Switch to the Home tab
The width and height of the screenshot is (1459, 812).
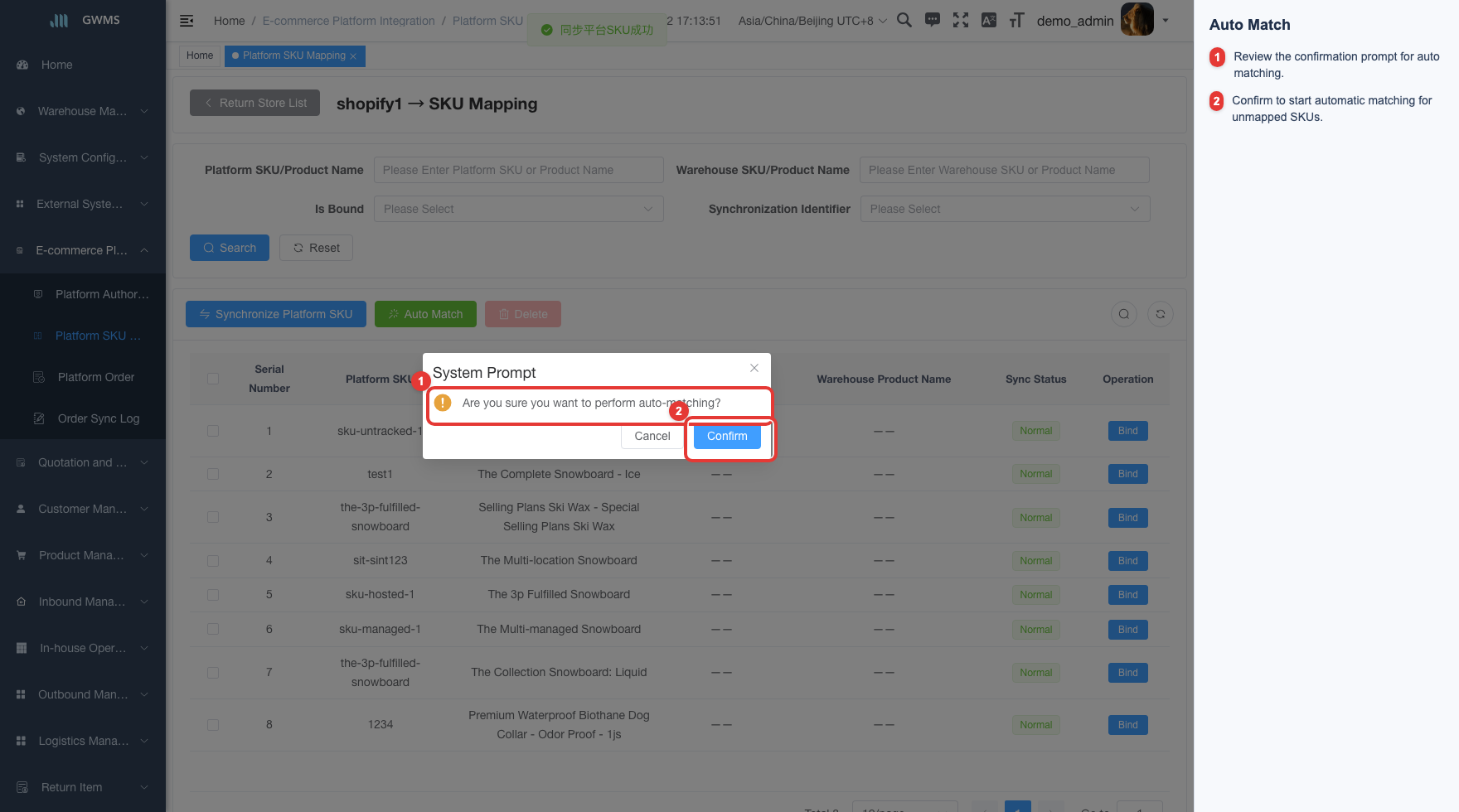pyautogui.click(x=200, y=56)
